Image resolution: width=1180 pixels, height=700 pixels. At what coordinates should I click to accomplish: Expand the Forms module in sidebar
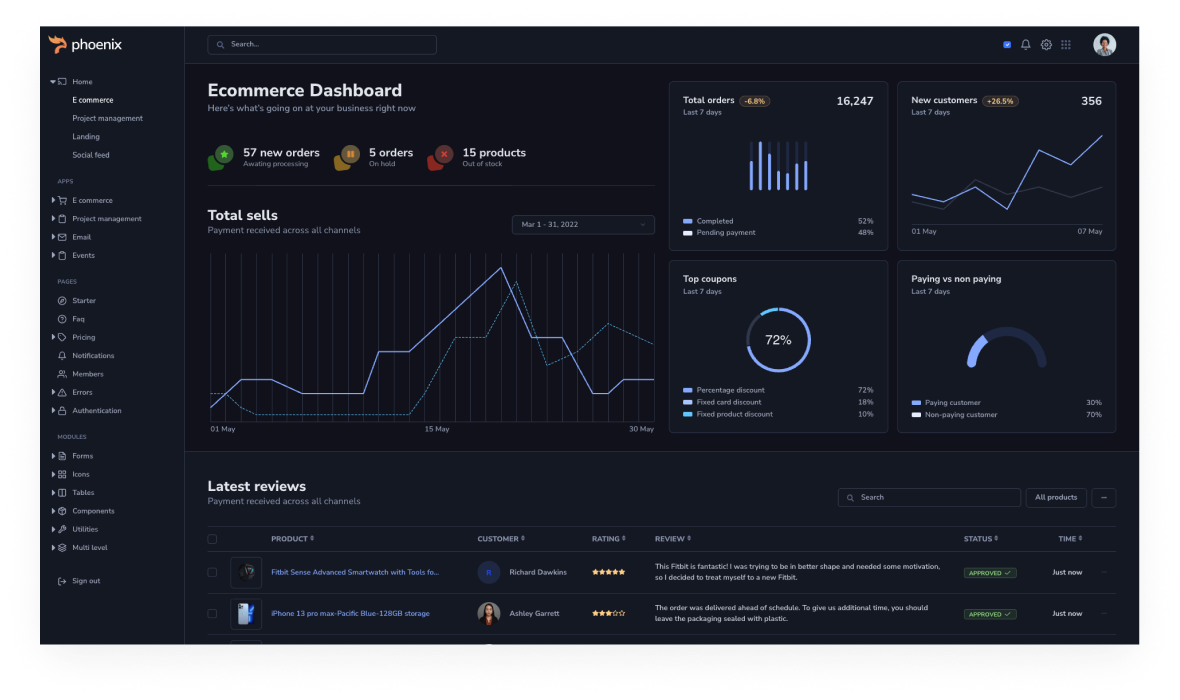click(x=82, y=456)
